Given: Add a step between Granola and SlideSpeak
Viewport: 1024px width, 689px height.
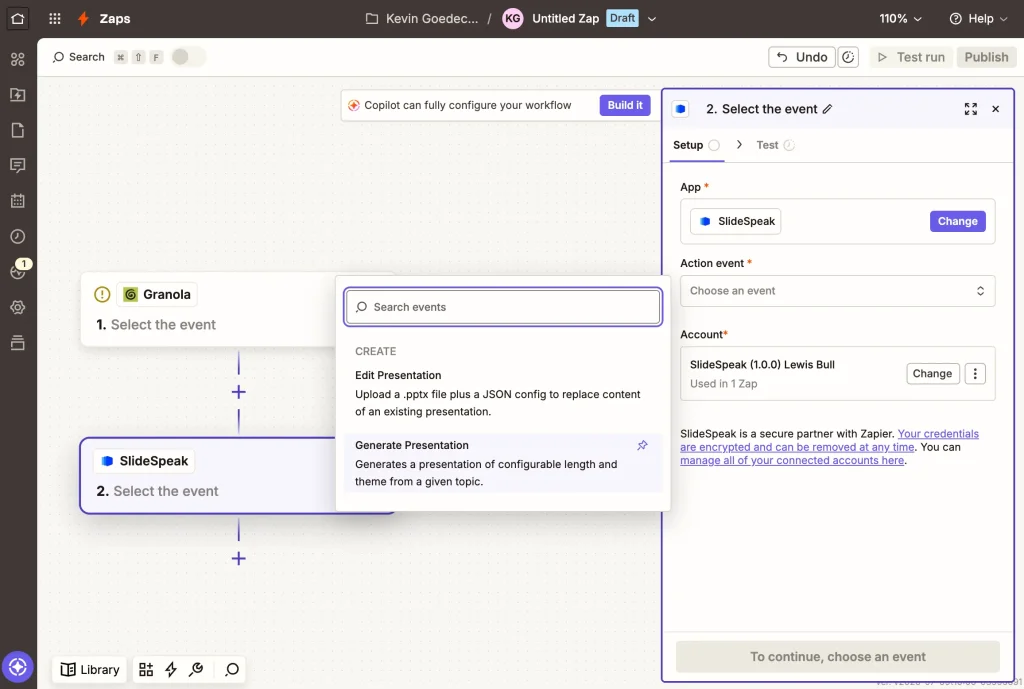Looking at the screenshot, I should (238, 392).
